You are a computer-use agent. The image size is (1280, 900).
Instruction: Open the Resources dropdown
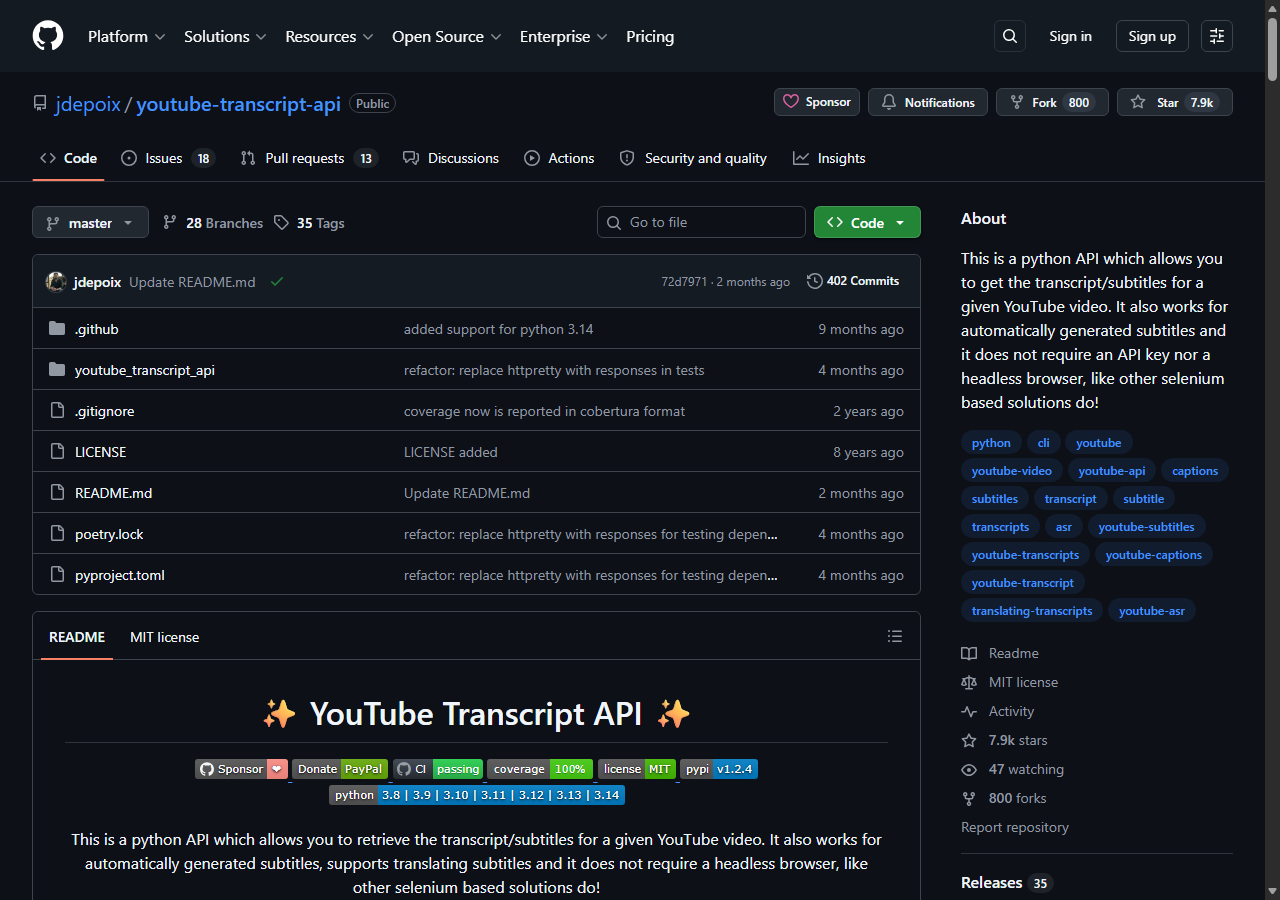(x=329, y=36)
